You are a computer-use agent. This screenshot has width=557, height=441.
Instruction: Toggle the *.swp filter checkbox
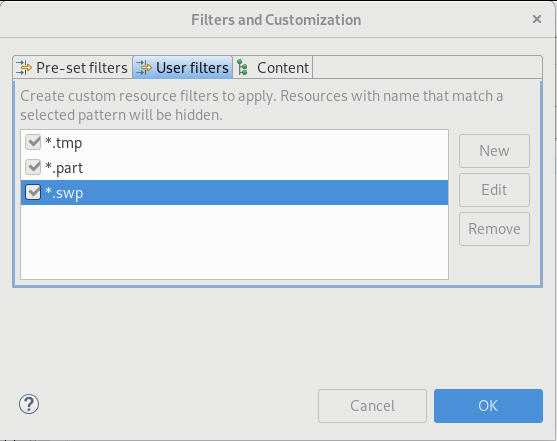pyautogui.click(x=33, y=192)
